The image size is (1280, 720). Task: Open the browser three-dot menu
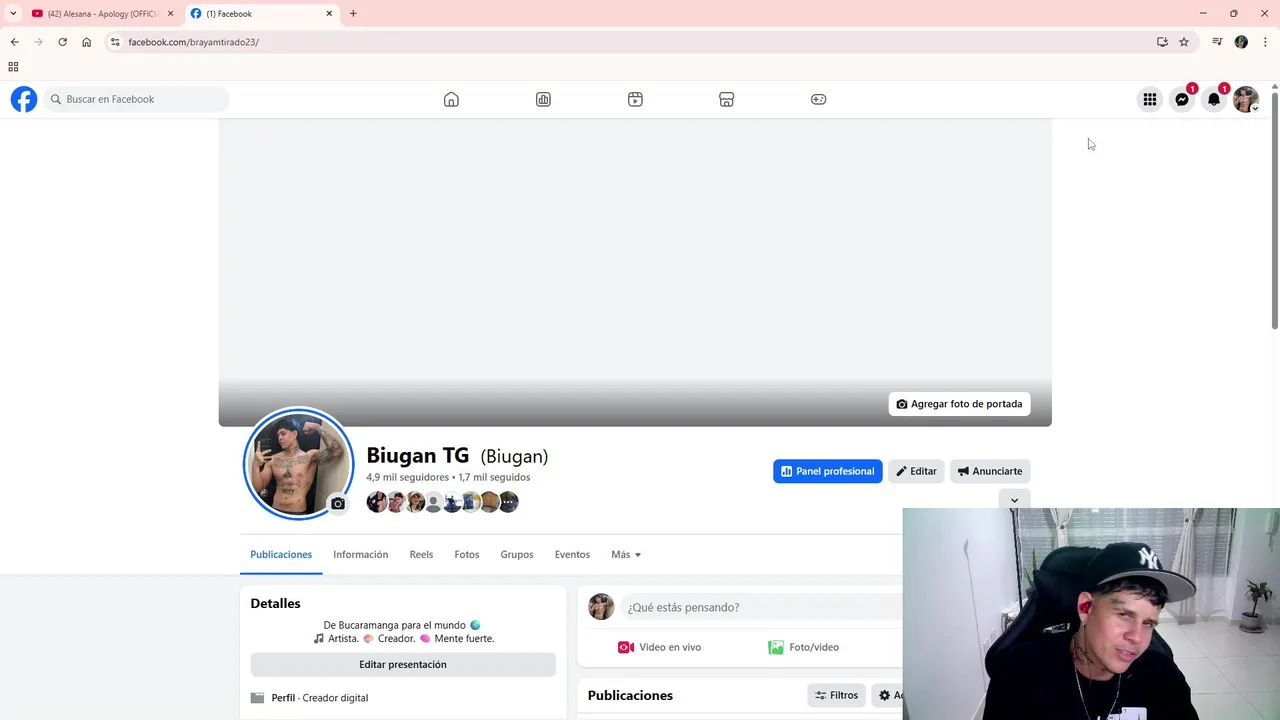[x=1265, y=42]
